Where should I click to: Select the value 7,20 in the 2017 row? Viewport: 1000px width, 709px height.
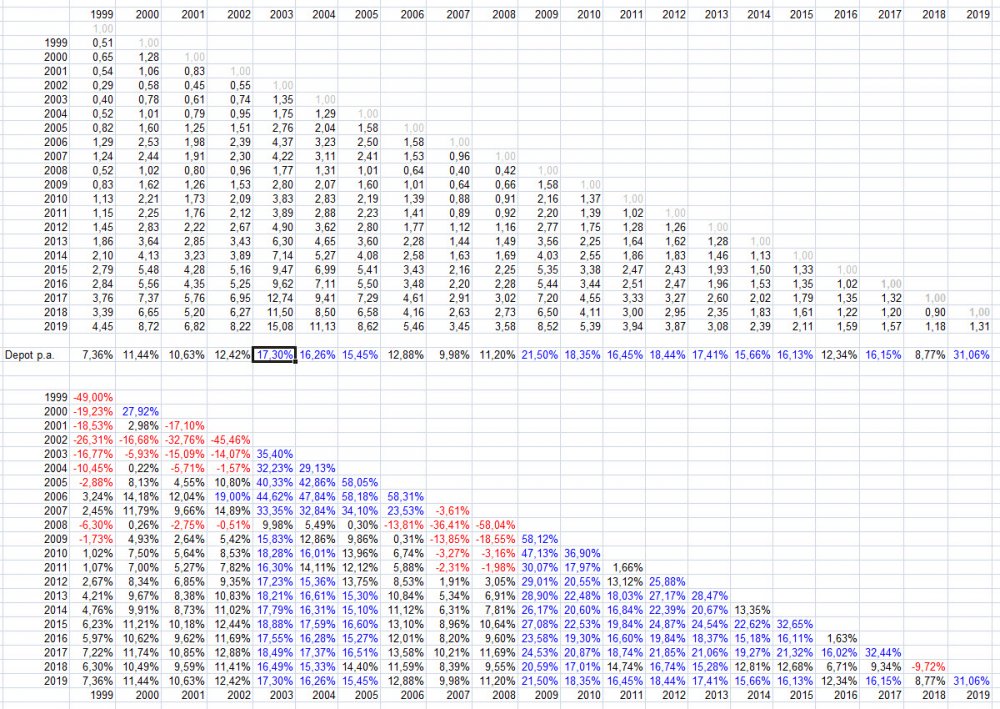pyautogui.click(x=547, y=298)
